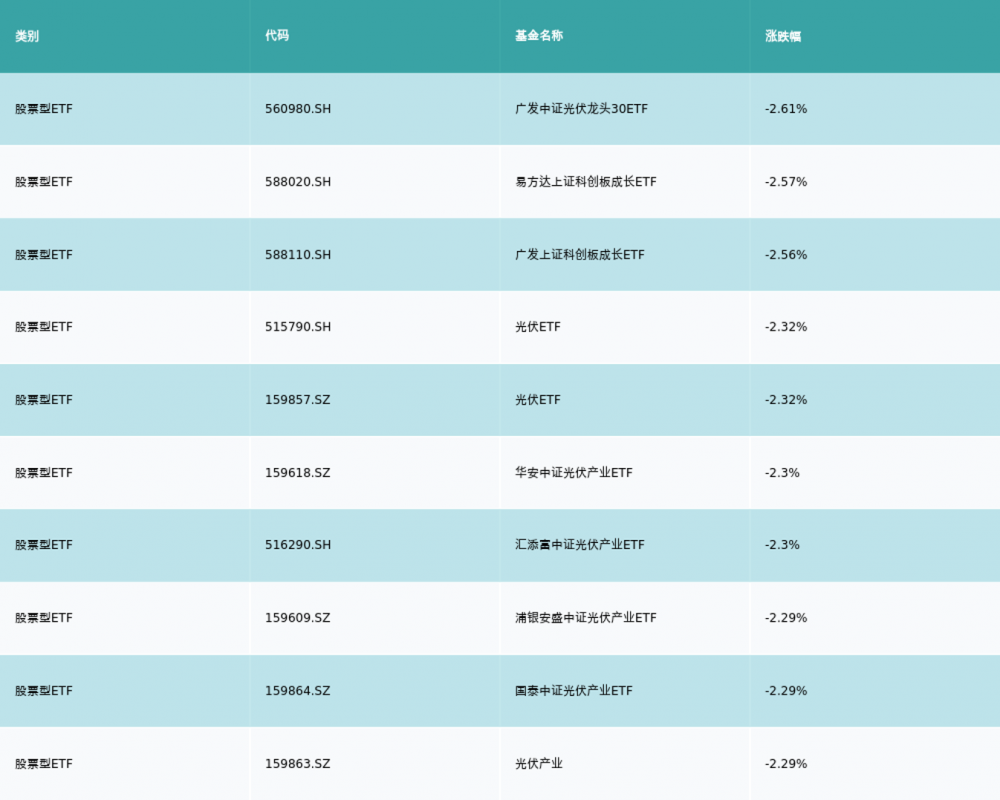
Task: Click 股票型ETF in the 588020.SH row
Action: point(44,182)
